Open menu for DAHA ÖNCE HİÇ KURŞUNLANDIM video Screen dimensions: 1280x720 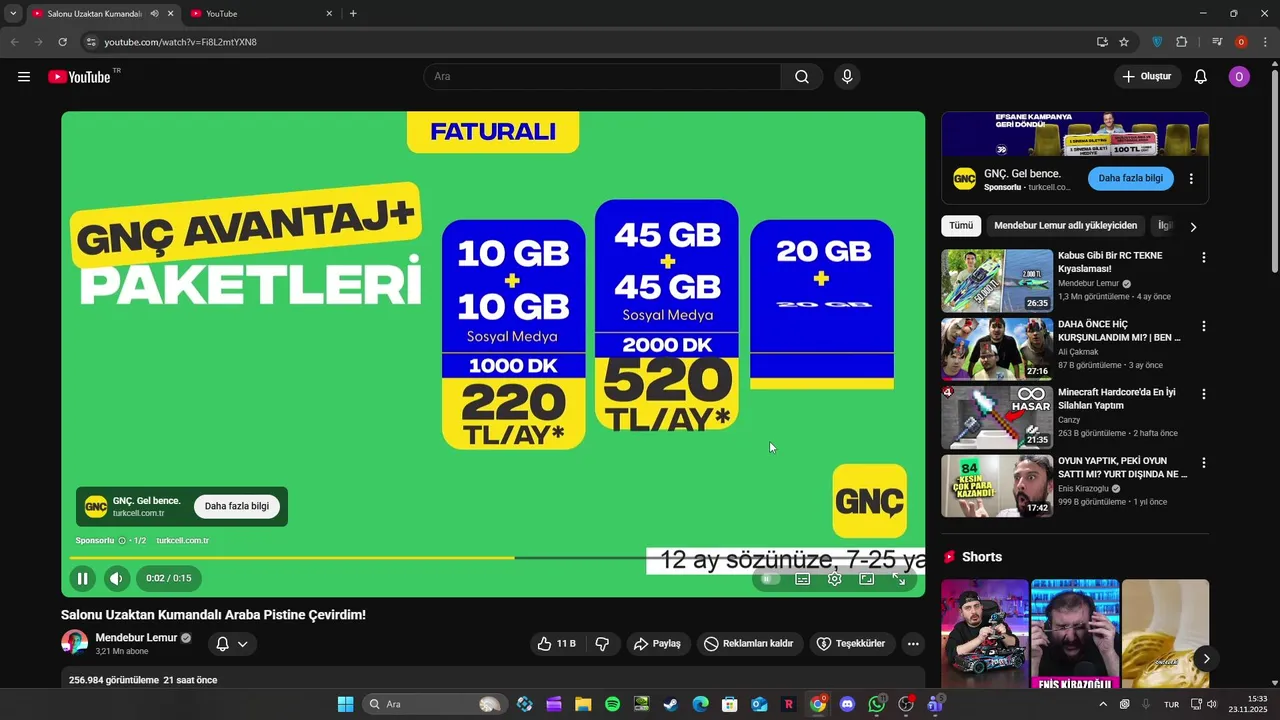[1203, 326]
